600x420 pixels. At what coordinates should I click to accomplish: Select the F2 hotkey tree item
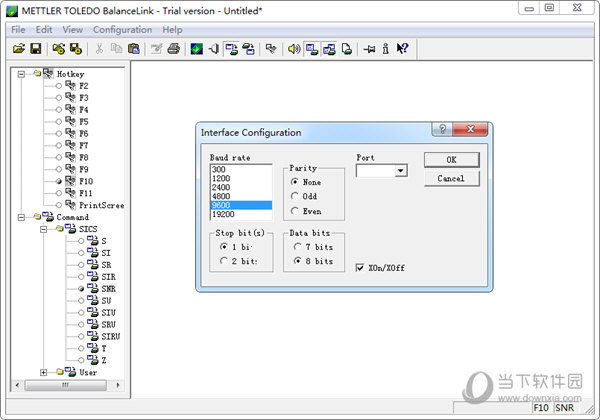[83, 86]
